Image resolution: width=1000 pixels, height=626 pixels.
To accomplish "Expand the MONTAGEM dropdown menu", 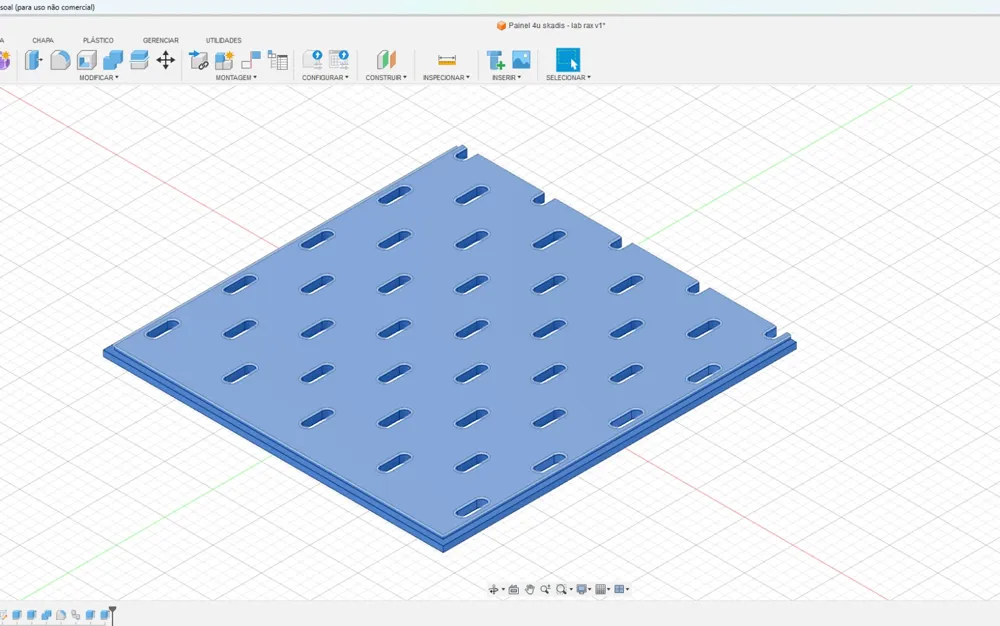I will pyautogui.click(x=236, y=77).
